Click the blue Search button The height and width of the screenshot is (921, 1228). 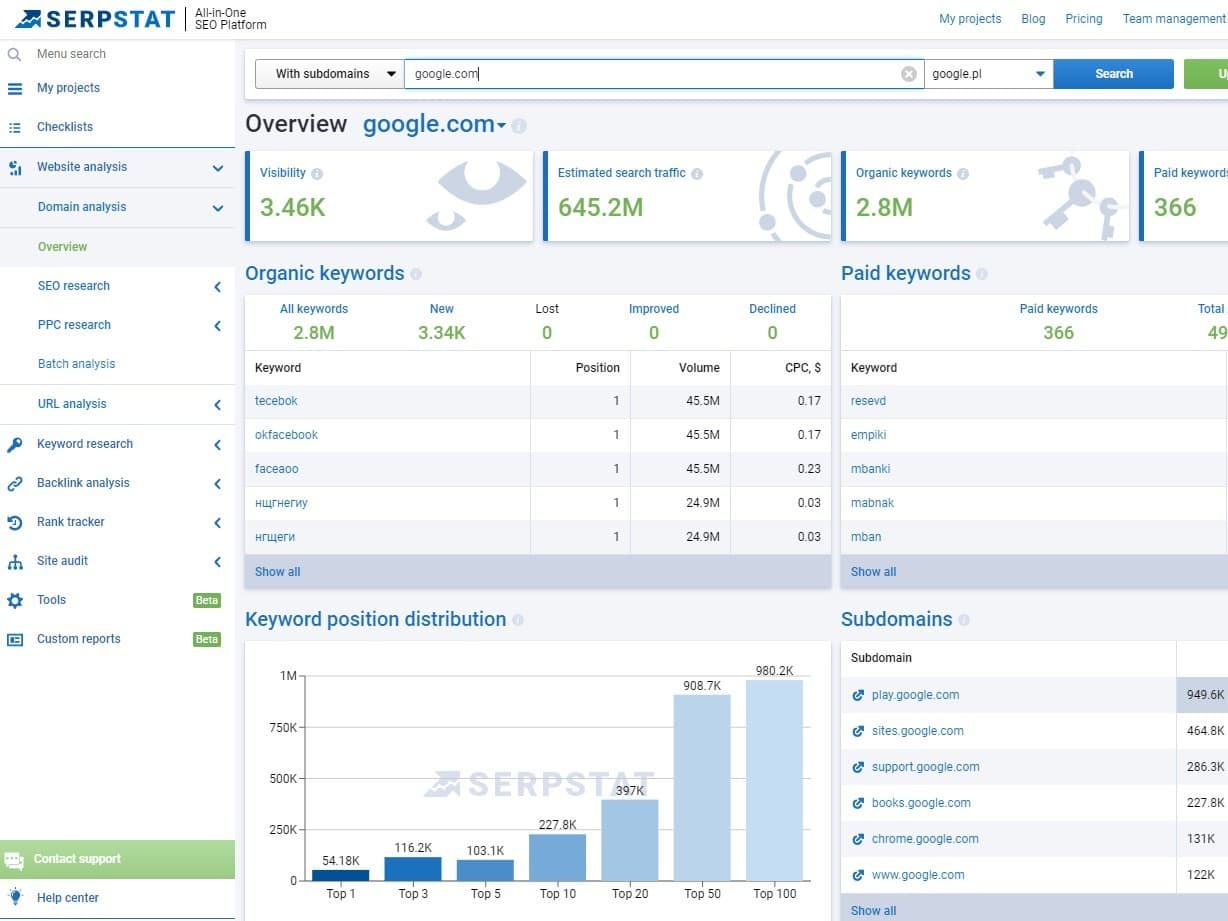[x=1113, y=73]
